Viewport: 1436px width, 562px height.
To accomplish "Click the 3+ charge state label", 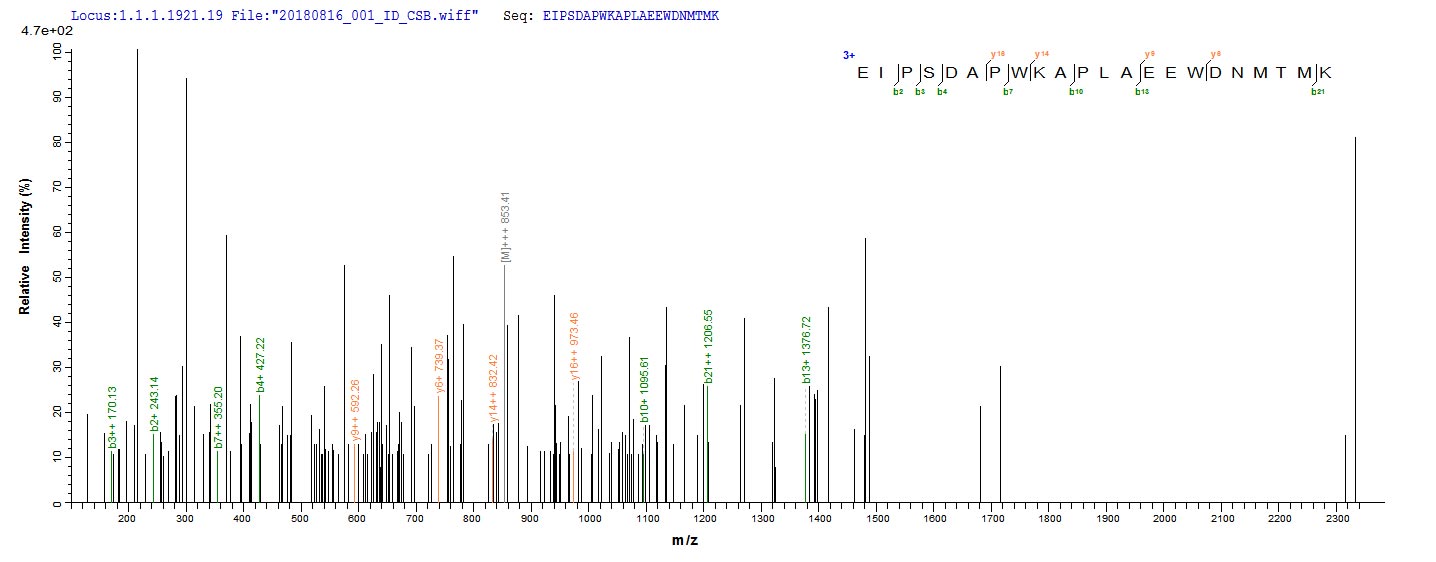I will point(848,57).
